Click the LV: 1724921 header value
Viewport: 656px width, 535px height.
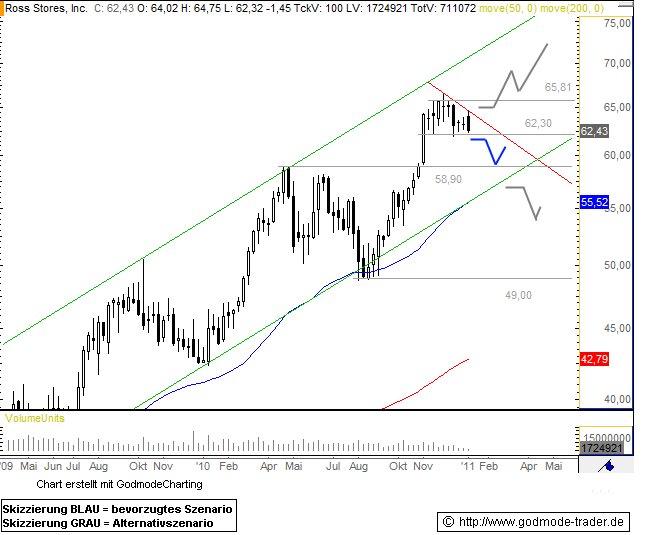pyautogui.click(x=376, y=8)
